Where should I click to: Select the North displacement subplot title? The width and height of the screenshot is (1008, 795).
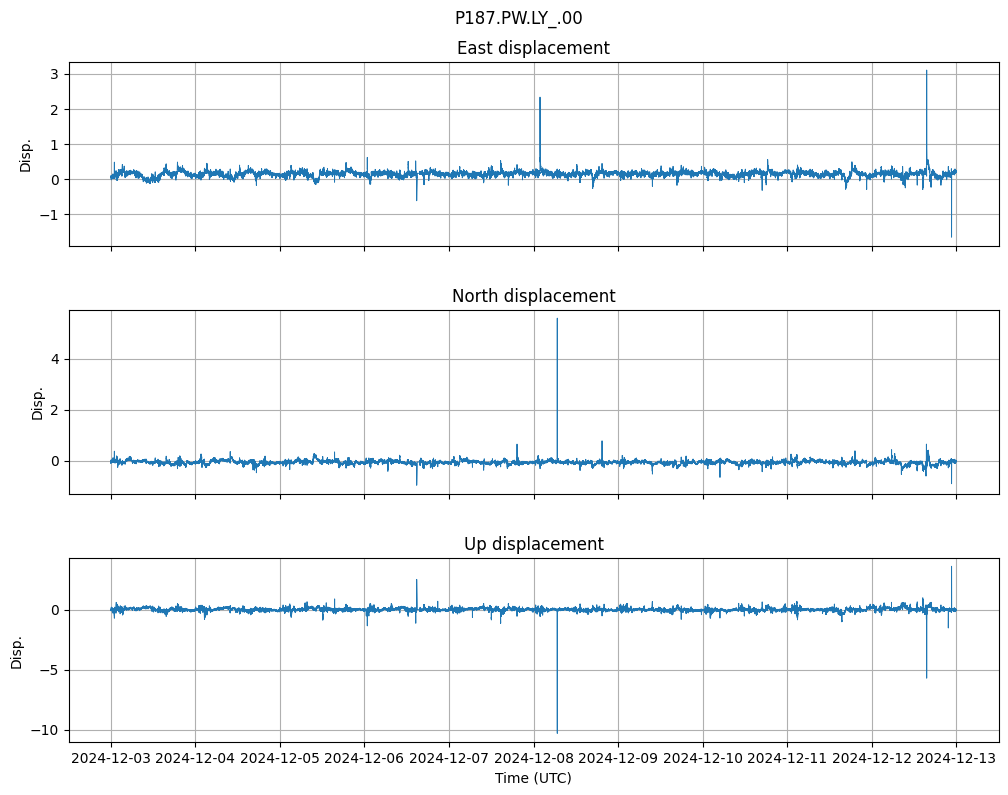point(533,296)
